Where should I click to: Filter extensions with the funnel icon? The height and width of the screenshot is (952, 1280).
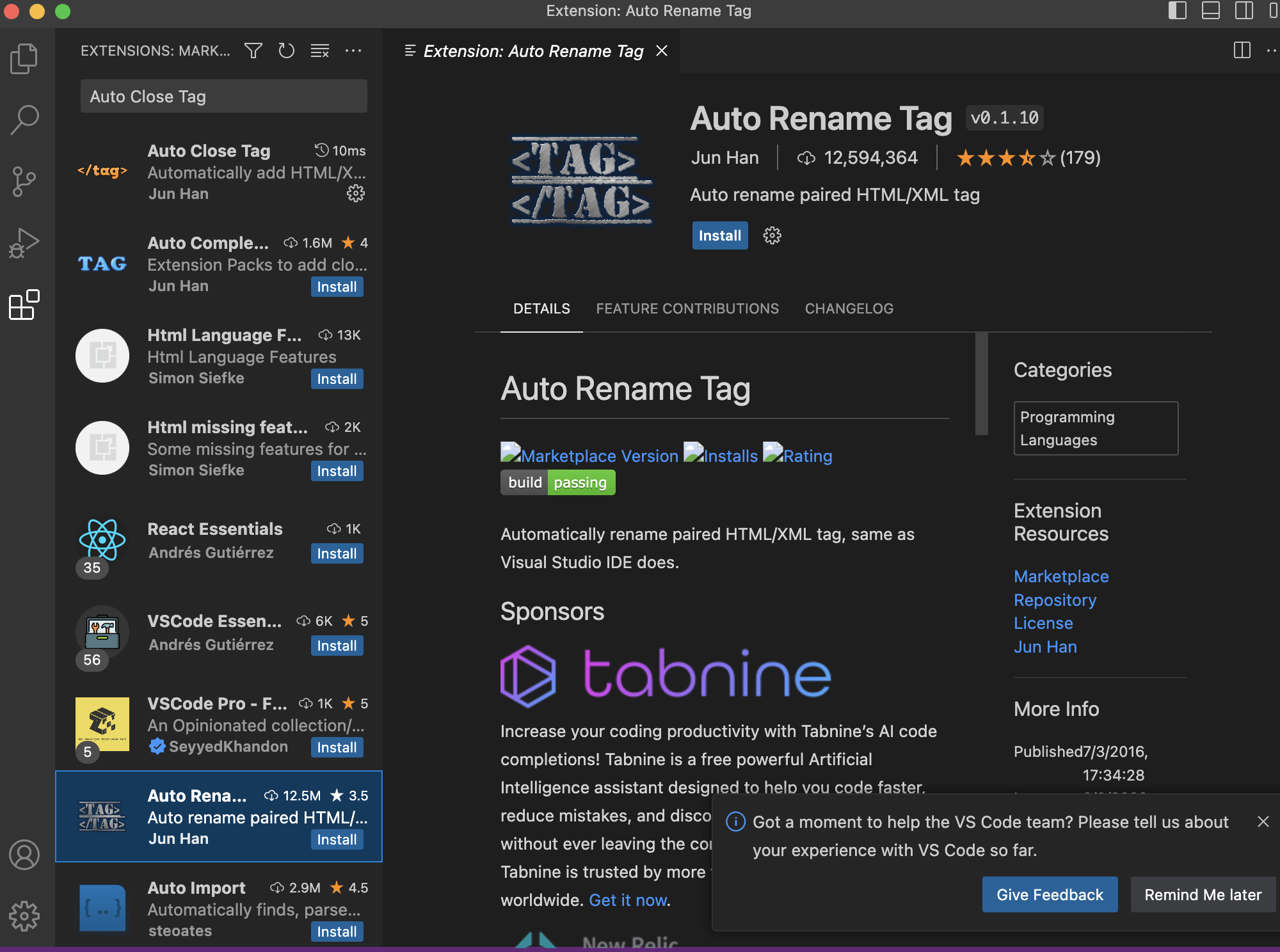point(253,51)
